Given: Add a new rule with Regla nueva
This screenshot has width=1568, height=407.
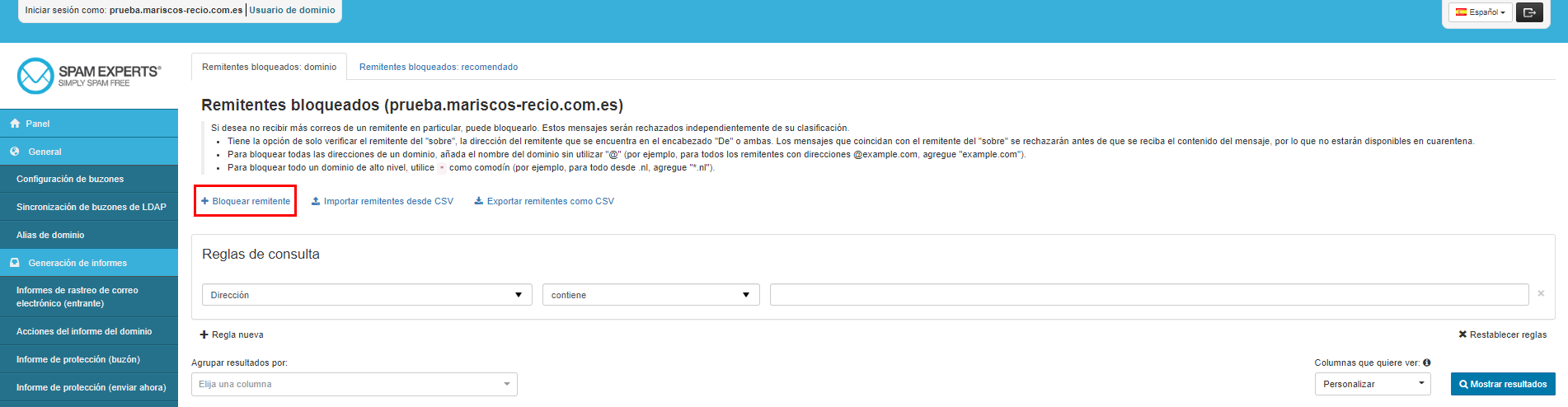Looking at the screenshot, I should (x=232, y=334).
